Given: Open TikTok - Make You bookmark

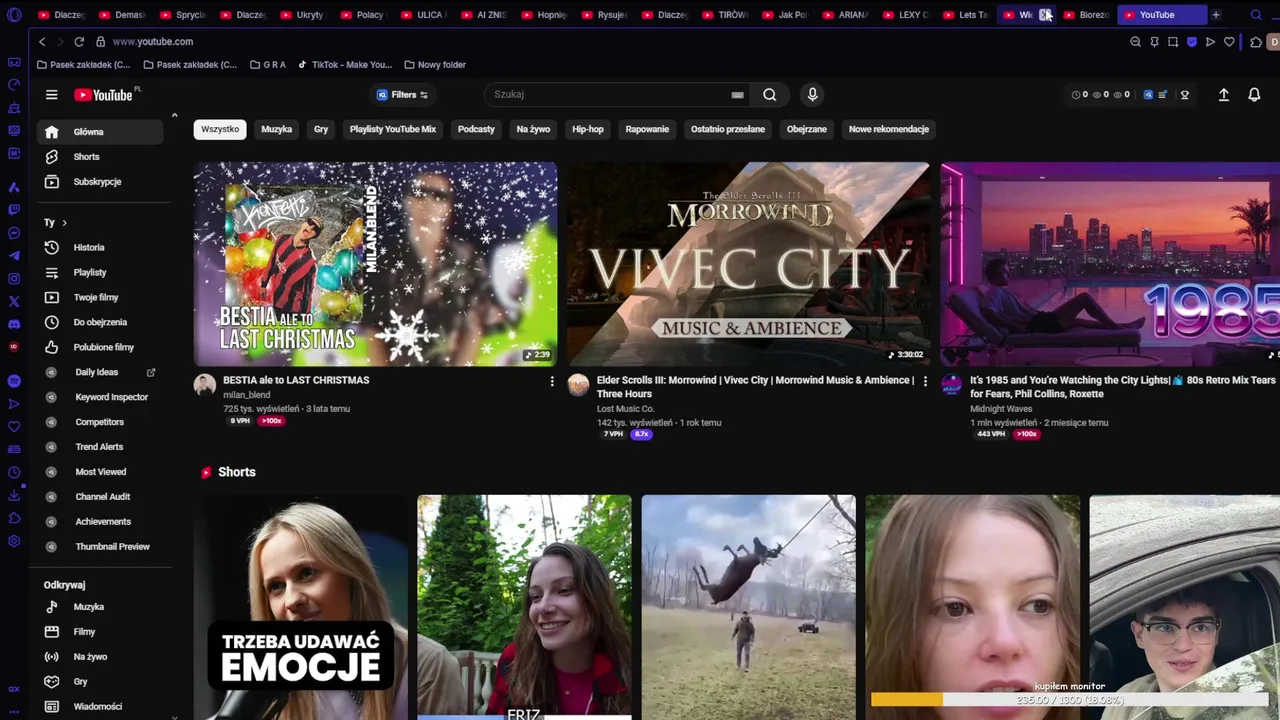Looking at the screenshot, I should (x=345, y=65).
